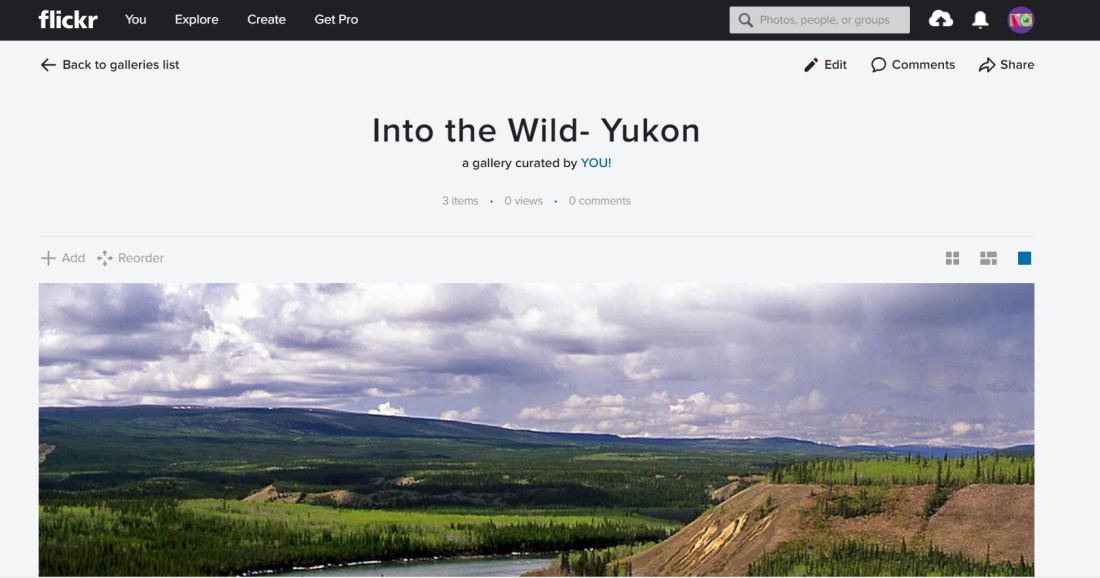1100x578 pixels.
Task: Select the large single-photo view
Action: (1024, 258)
